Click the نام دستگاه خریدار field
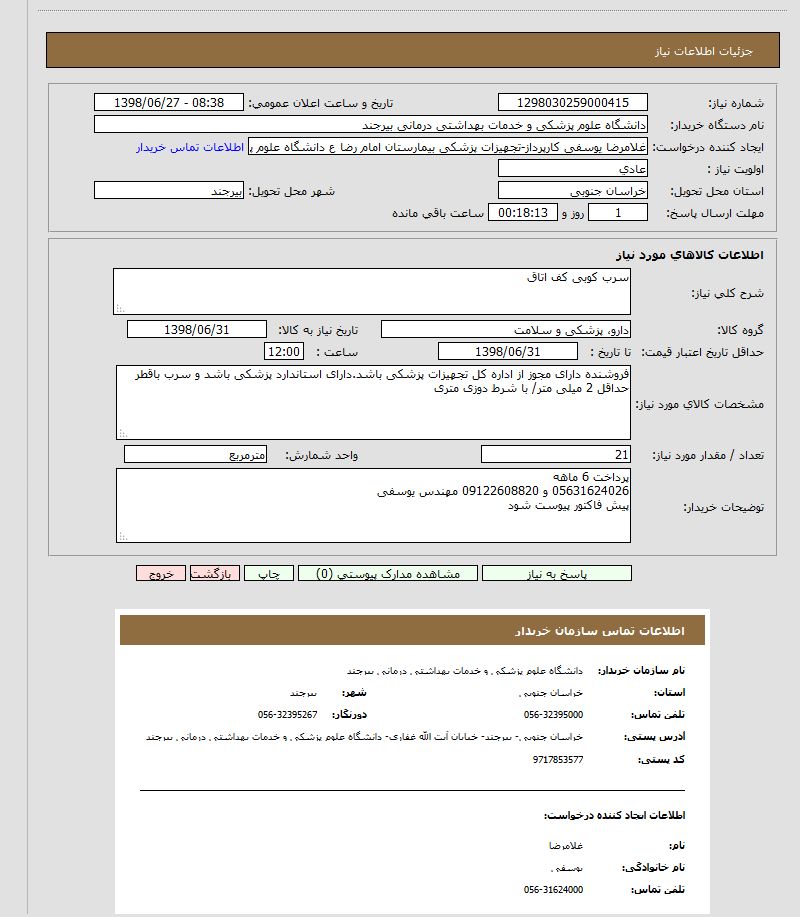 click(370, 125)
